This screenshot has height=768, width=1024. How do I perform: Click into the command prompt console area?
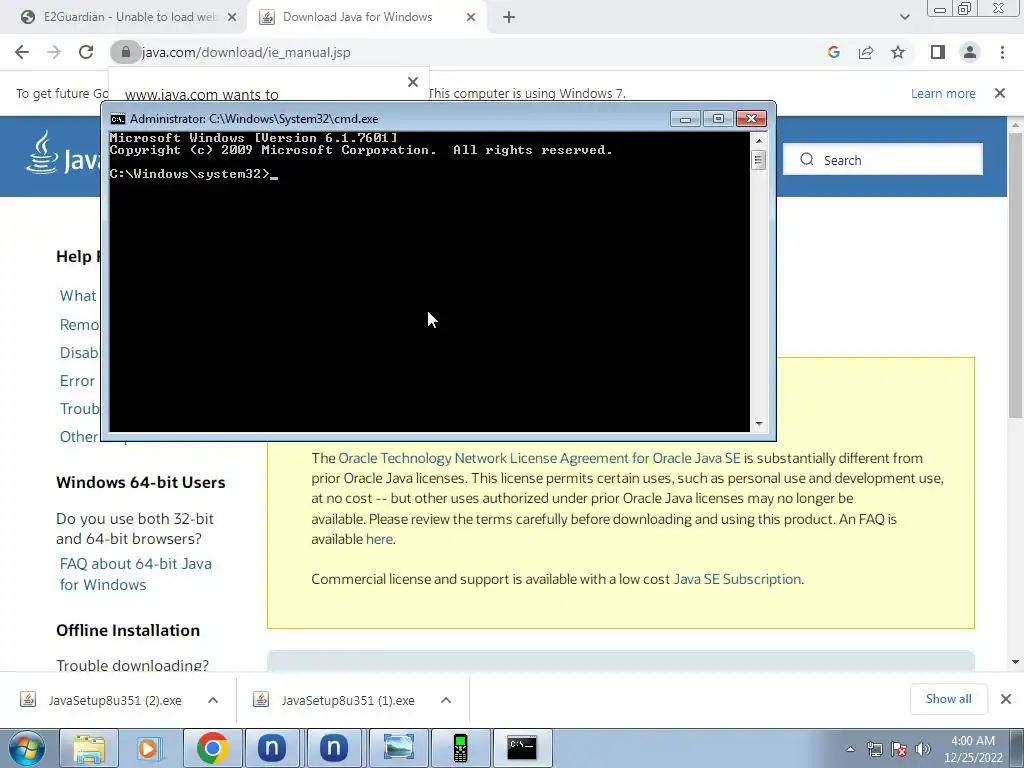tap(429, 281)
